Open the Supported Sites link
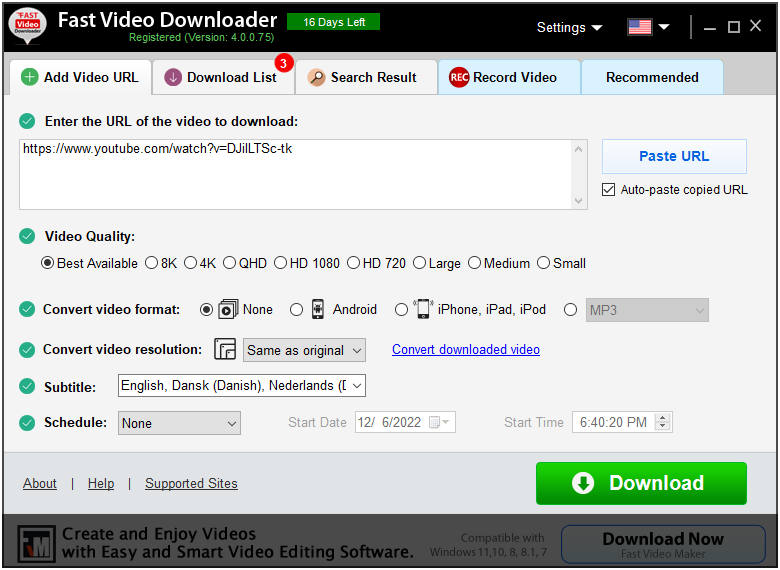780x570 pixels. [191, 483]
